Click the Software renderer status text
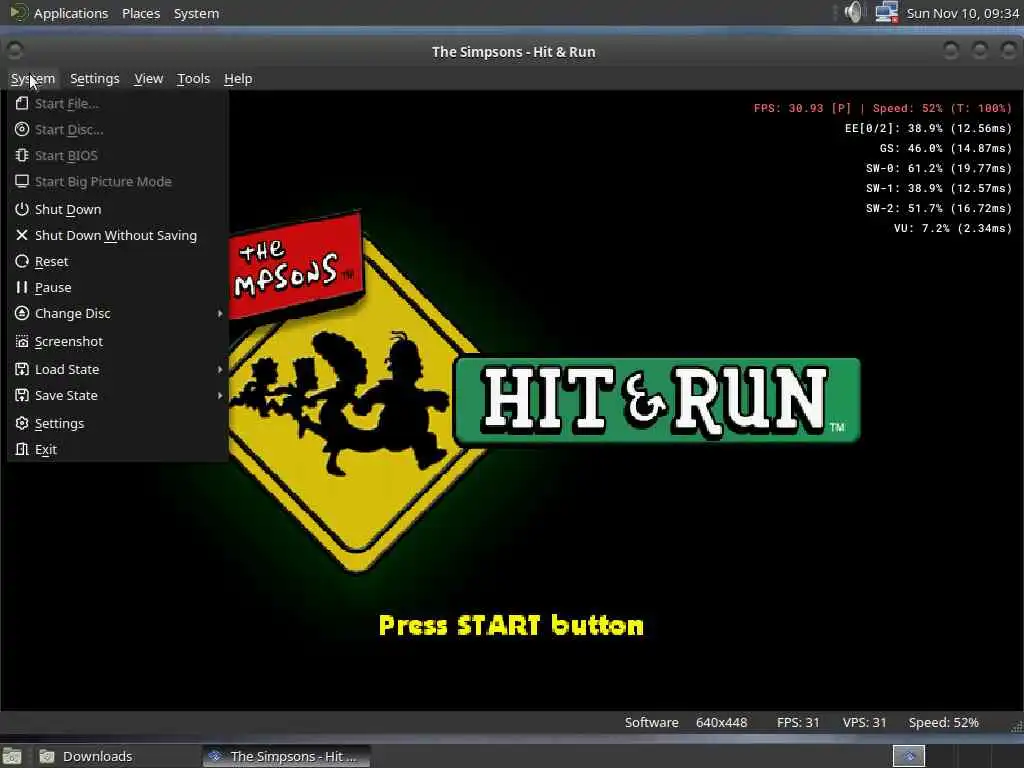The image size is (1024, 768). (651, 722)
